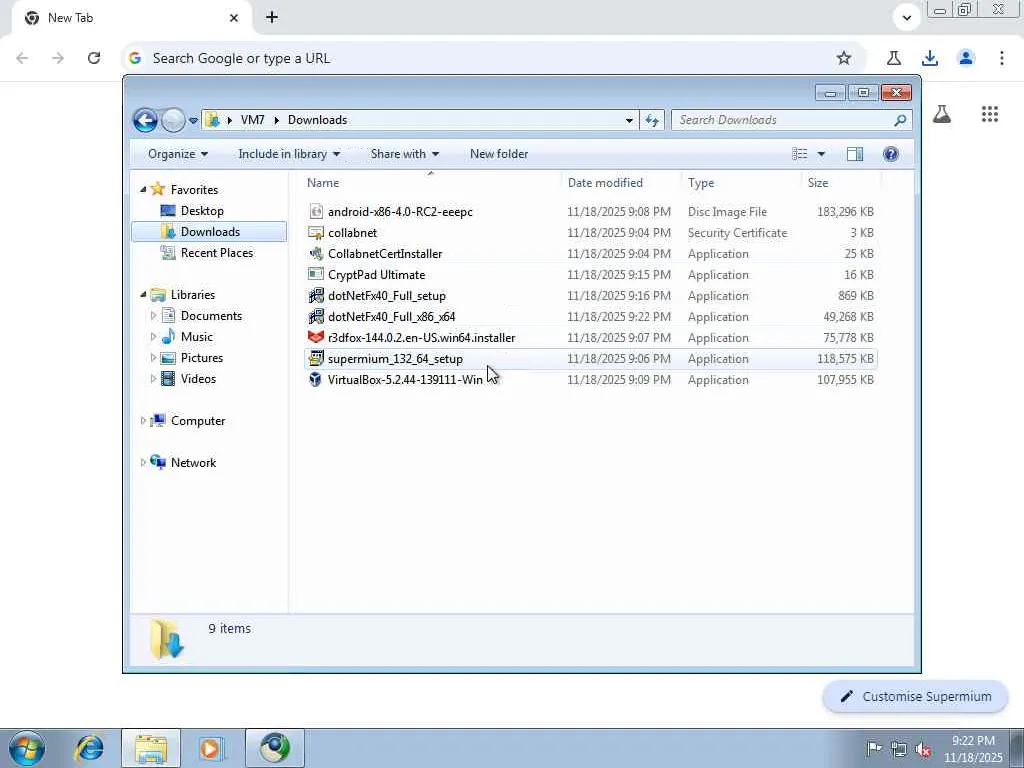The height and width of the screenshot is (768, 1024).
Task: Open the Organize menu
Action: coord(178,154)
